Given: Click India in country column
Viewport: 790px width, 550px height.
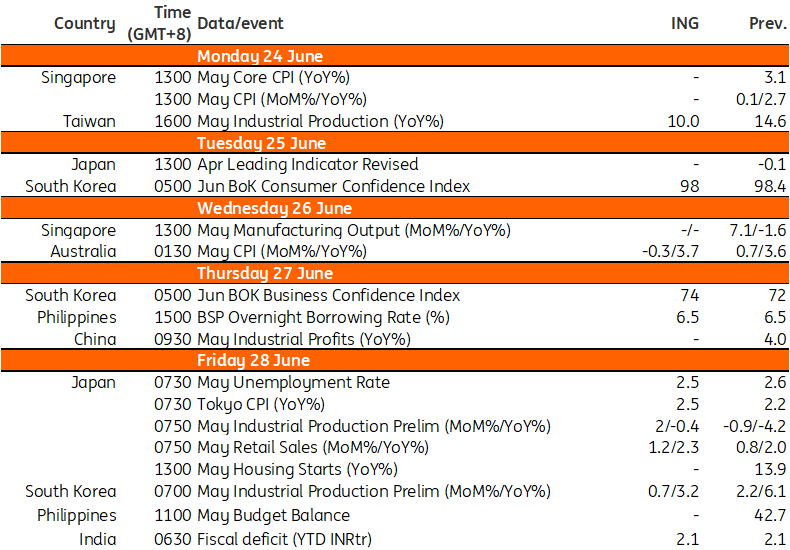Looking at the screenshot, I should point(98,539).
